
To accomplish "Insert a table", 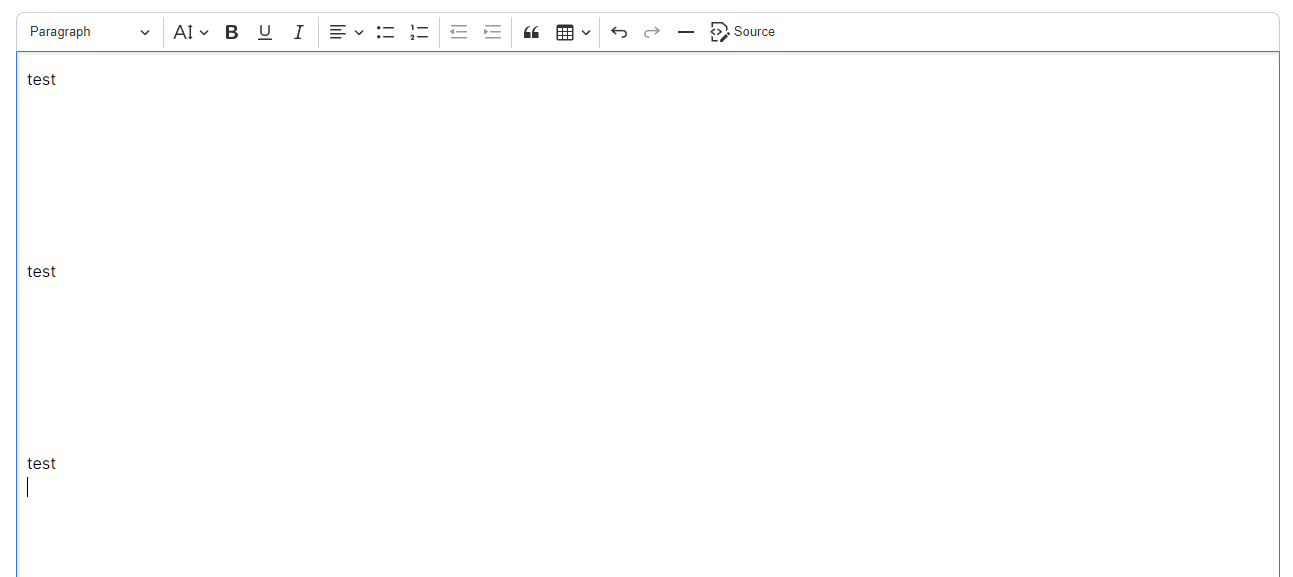I will click(565, 31).
